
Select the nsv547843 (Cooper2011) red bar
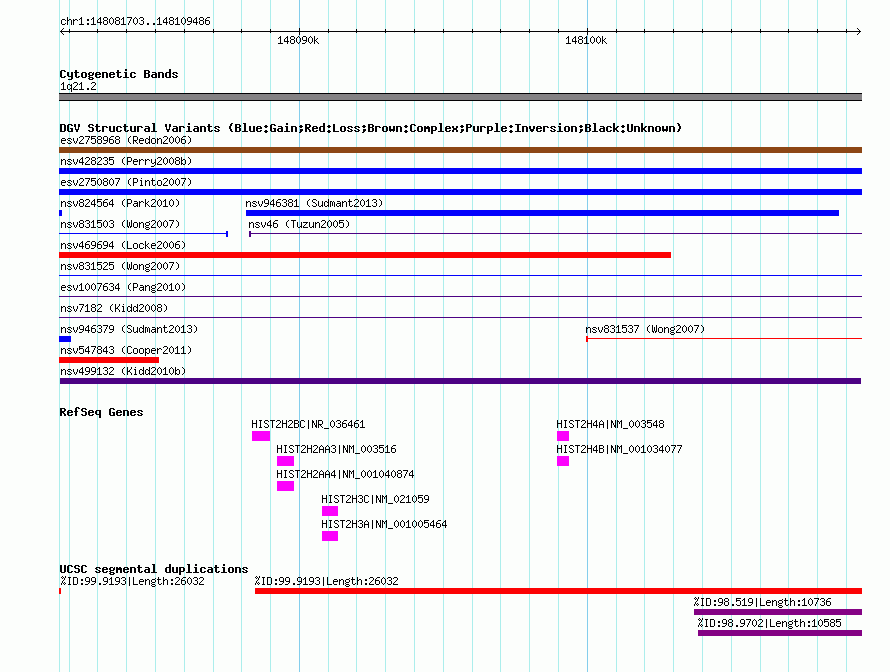point(109,360)
